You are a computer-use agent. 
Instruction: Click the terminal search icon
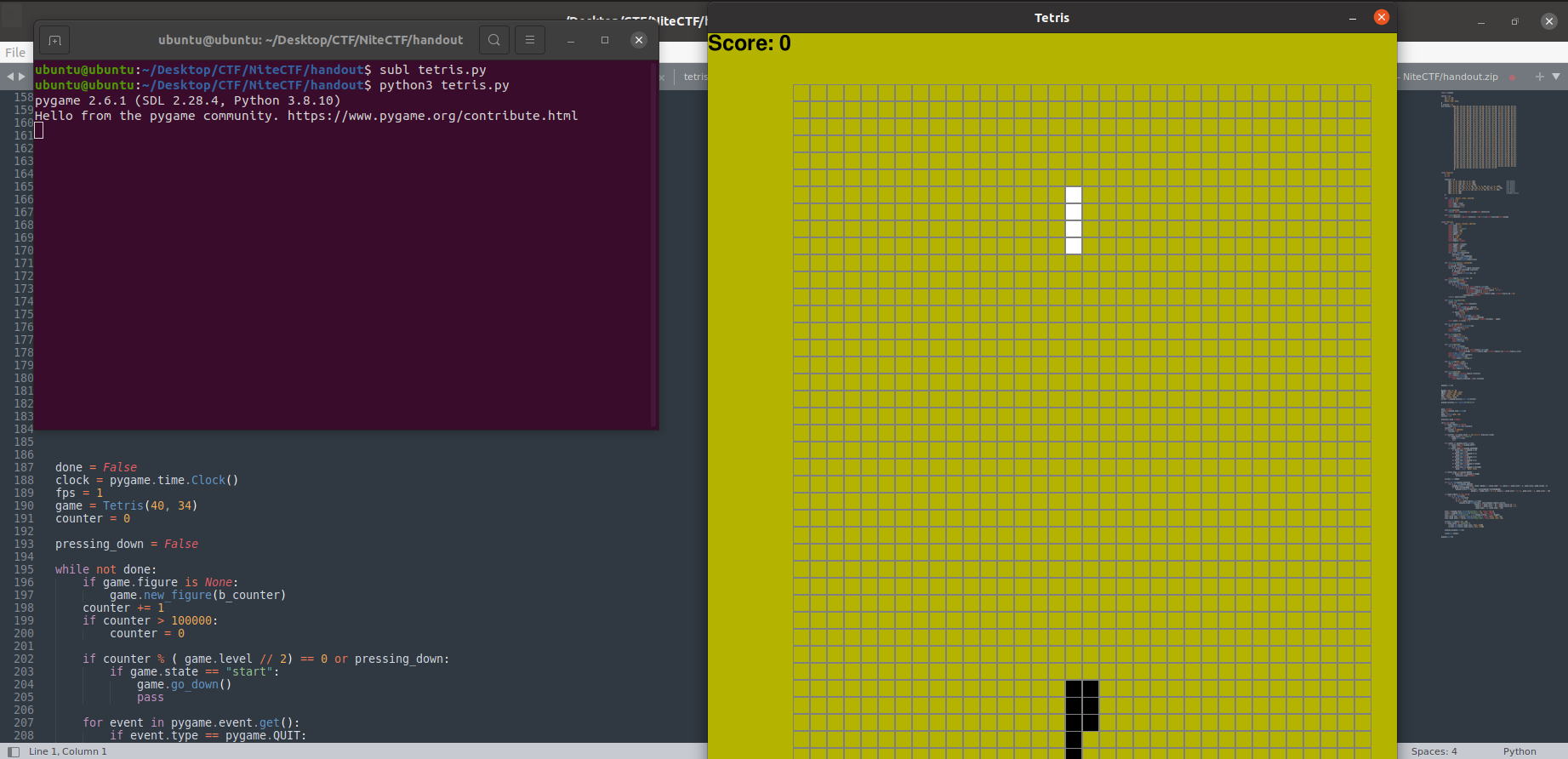(x=494, y=40)
